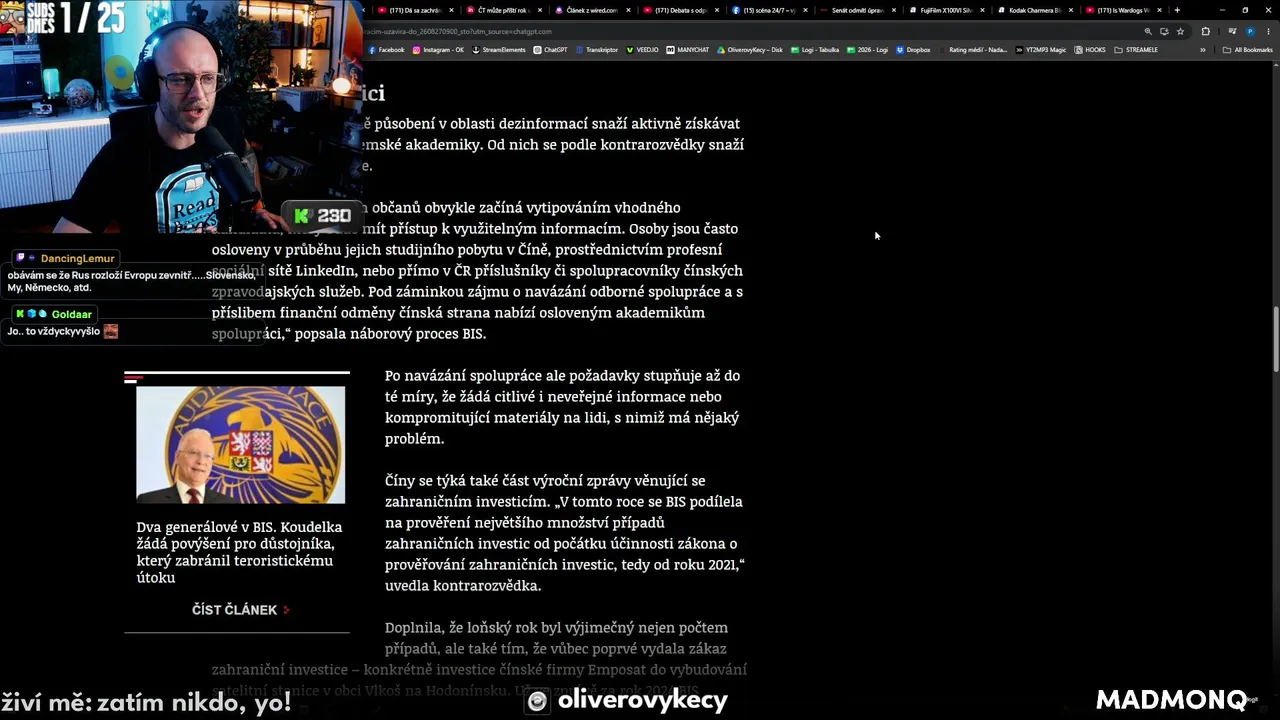Image resolution: width=1280 pixels, height=720 pixels.
Task: Open the StreamElements bookmark
Action: pyautogui.click(x=499, y=50)
